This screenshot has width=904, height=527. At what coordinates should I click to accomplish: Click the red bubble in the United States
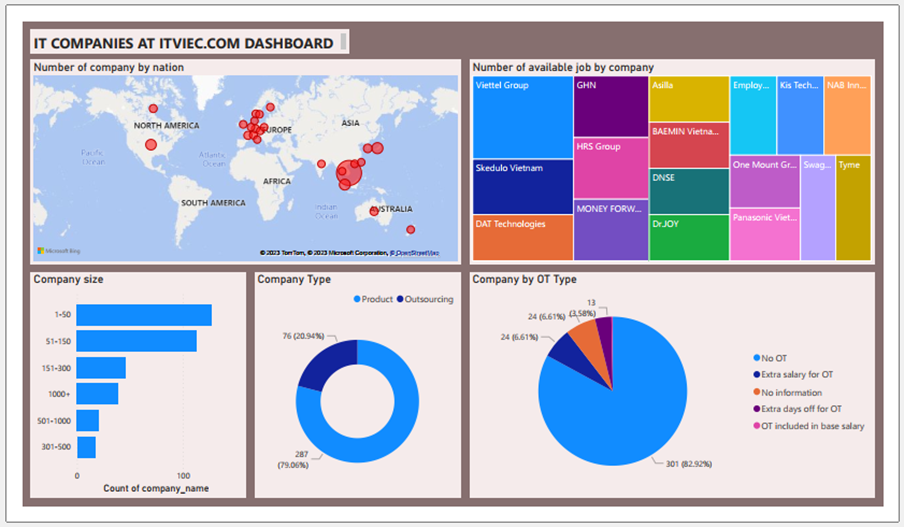click(x=151, y=144)
